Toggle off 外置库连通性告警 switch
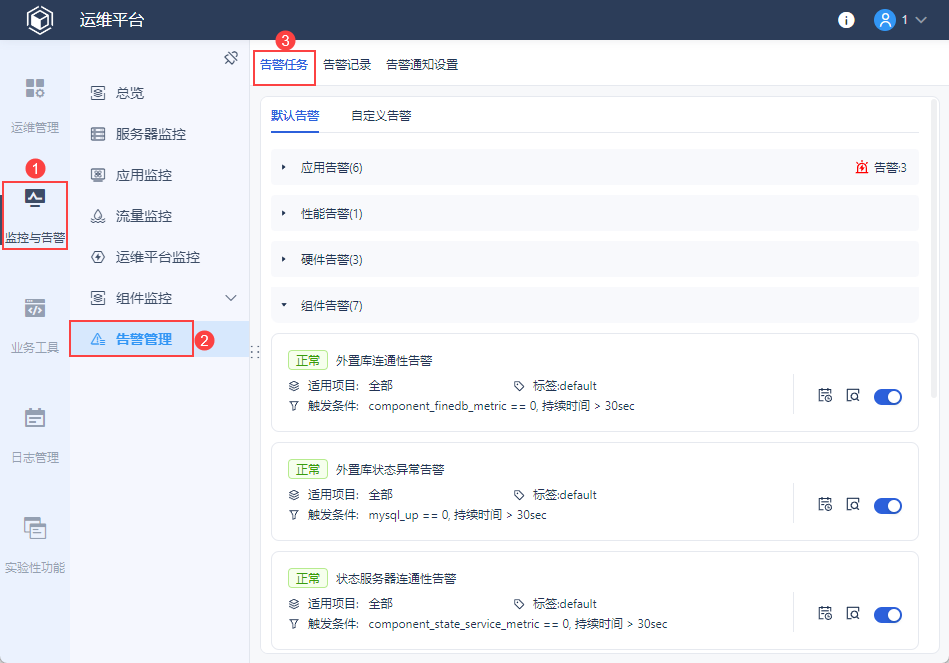This screenshot has height=663, width=949. 888,397
